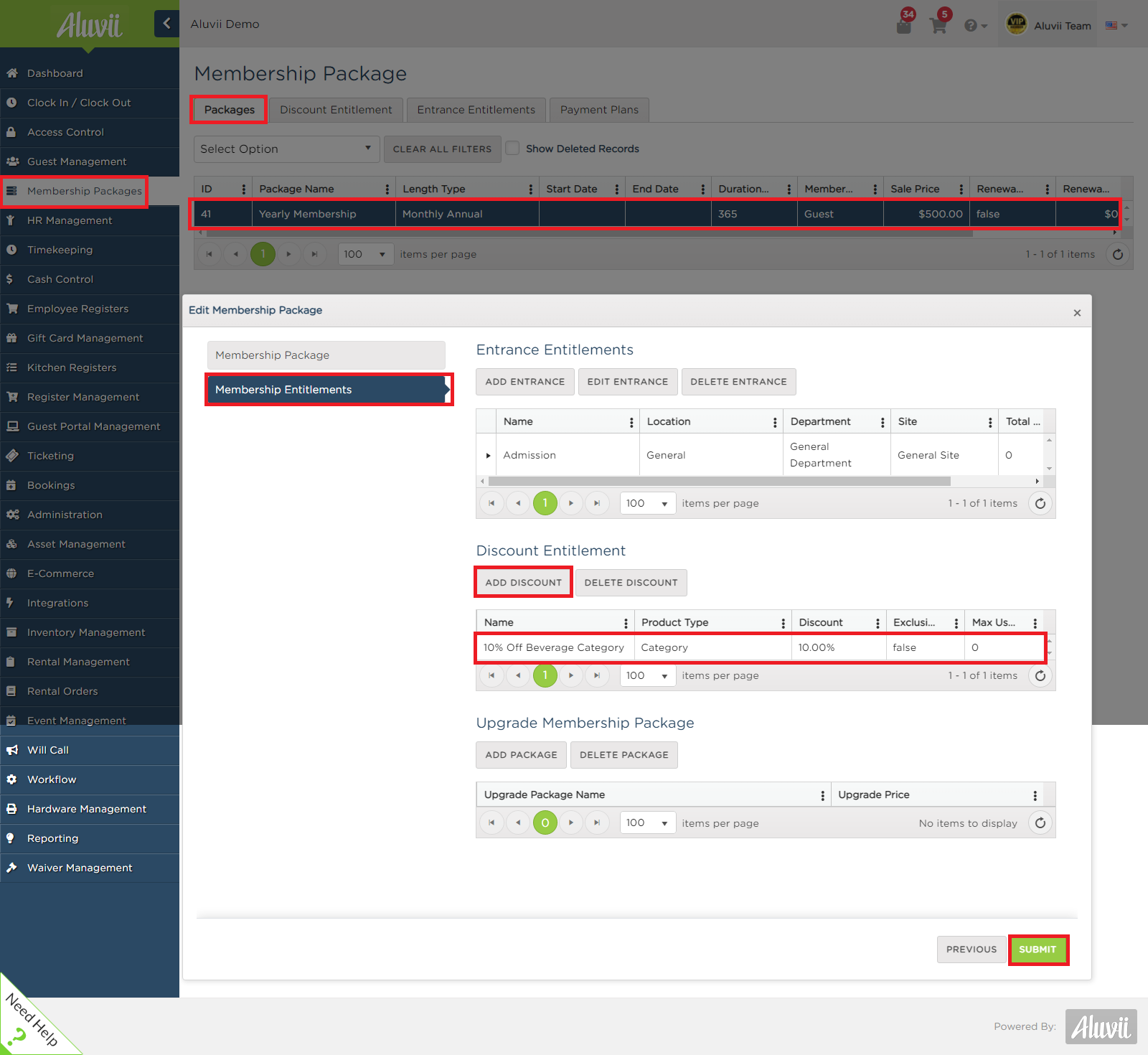Viewport: 1148px width, 1055px height.
Task: Open Upgrade Package Name column menu
Action: coord(822,795)
